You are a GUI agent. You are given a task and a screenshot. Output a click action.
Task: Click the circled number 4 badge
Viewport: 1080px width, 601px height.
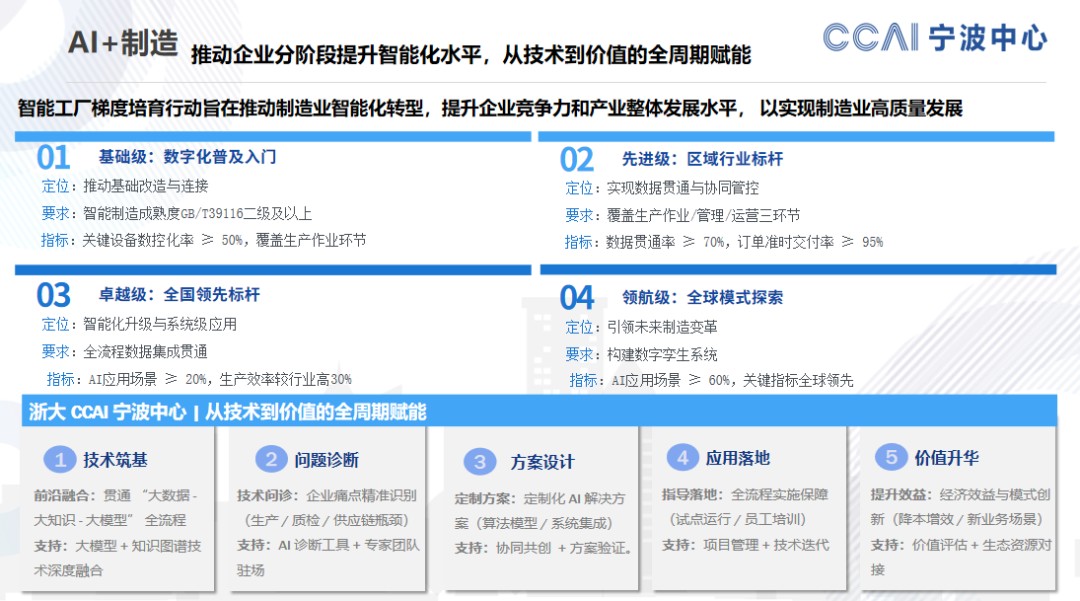pyautogui.click(x=683, y=457)
